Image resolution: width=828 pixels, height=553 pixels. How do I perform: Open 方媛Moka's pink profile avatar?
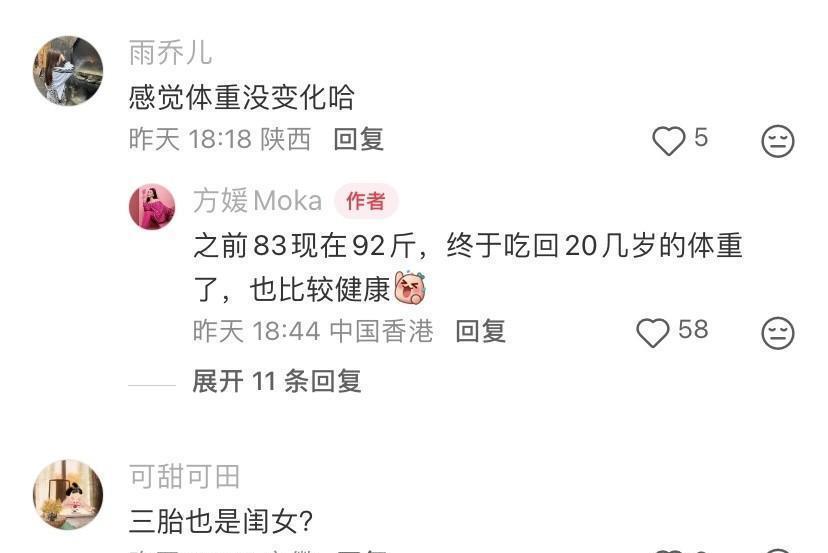(x=152, y=207)
